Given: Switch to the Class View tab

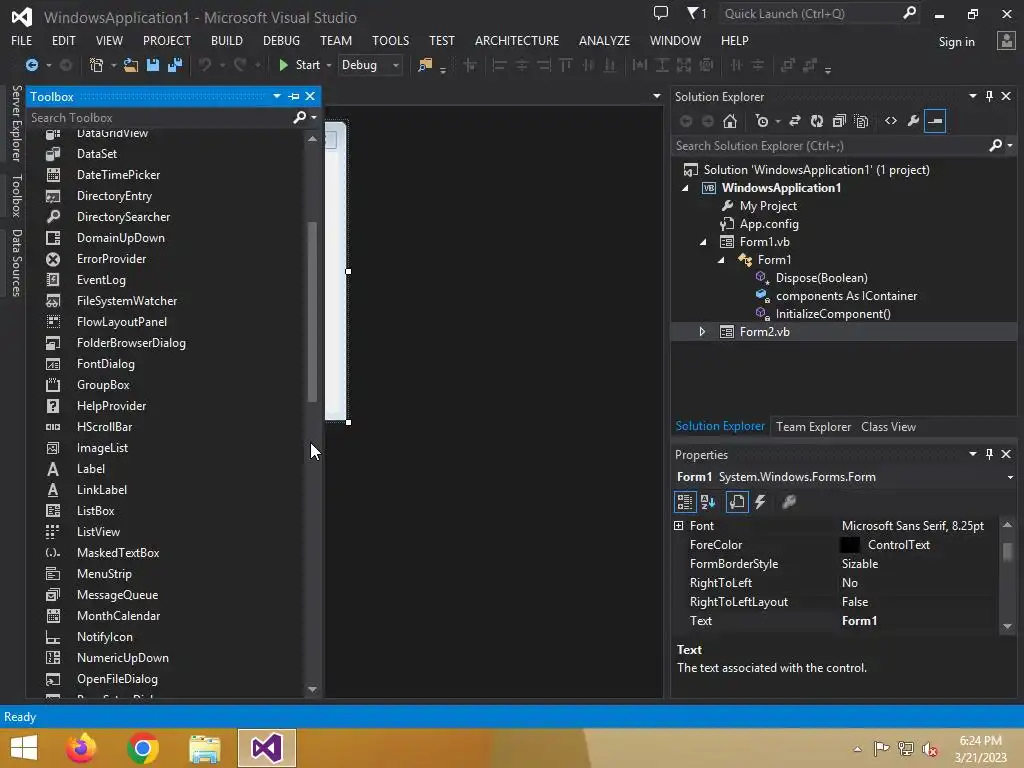Looking at the screenshot, I should tap(888, 426).
